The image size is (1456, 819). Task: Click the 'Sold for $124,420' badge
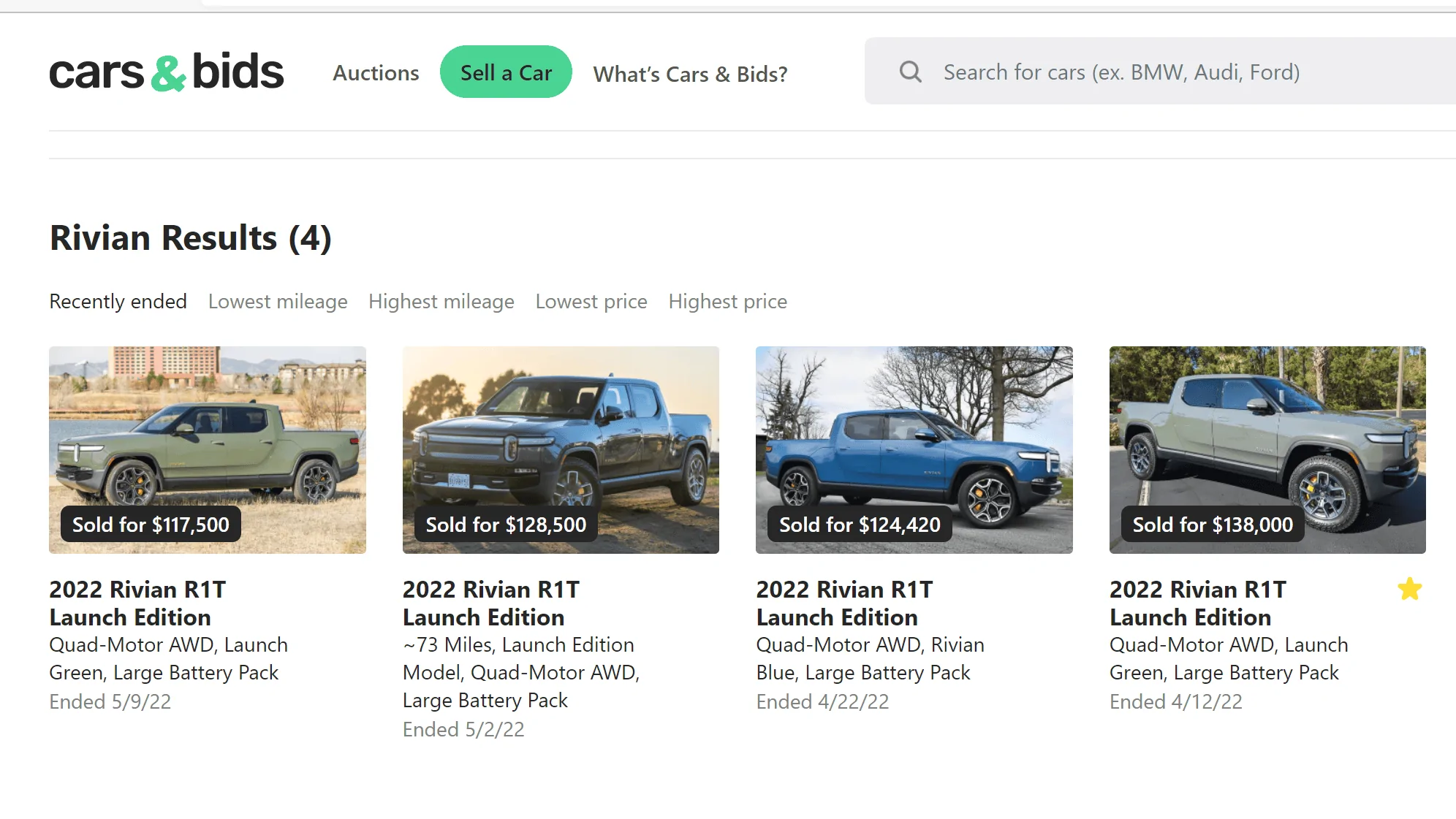point(860,524)
